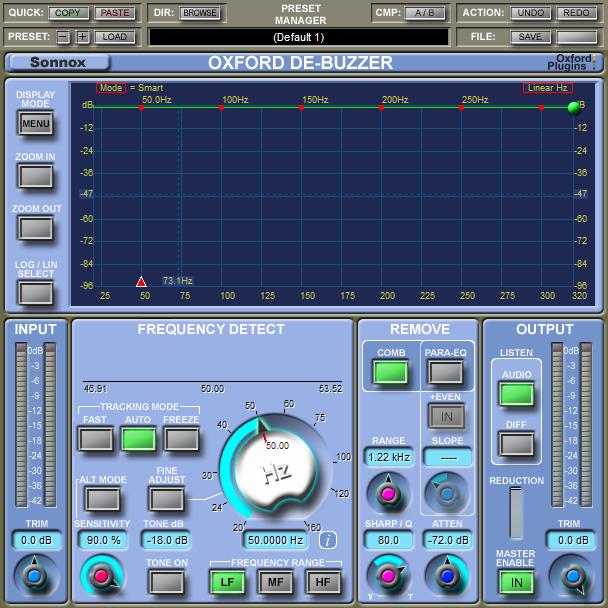Click the Range knob
Screen dimensions: 608x608
click(x=388, y=493)
